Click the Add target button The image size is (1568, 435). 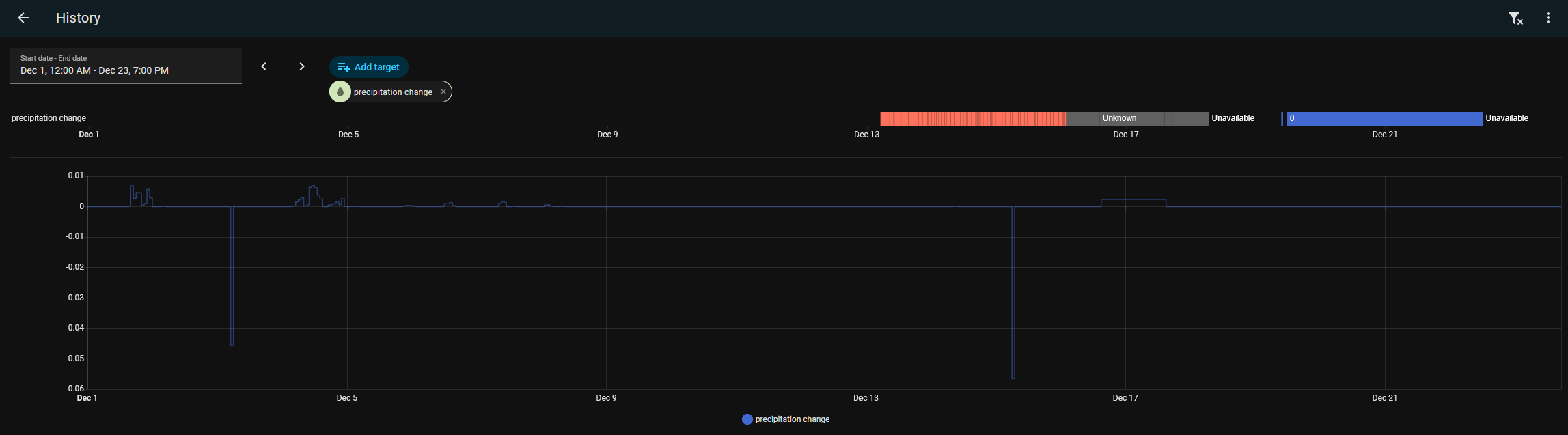[x=369, y=67]
